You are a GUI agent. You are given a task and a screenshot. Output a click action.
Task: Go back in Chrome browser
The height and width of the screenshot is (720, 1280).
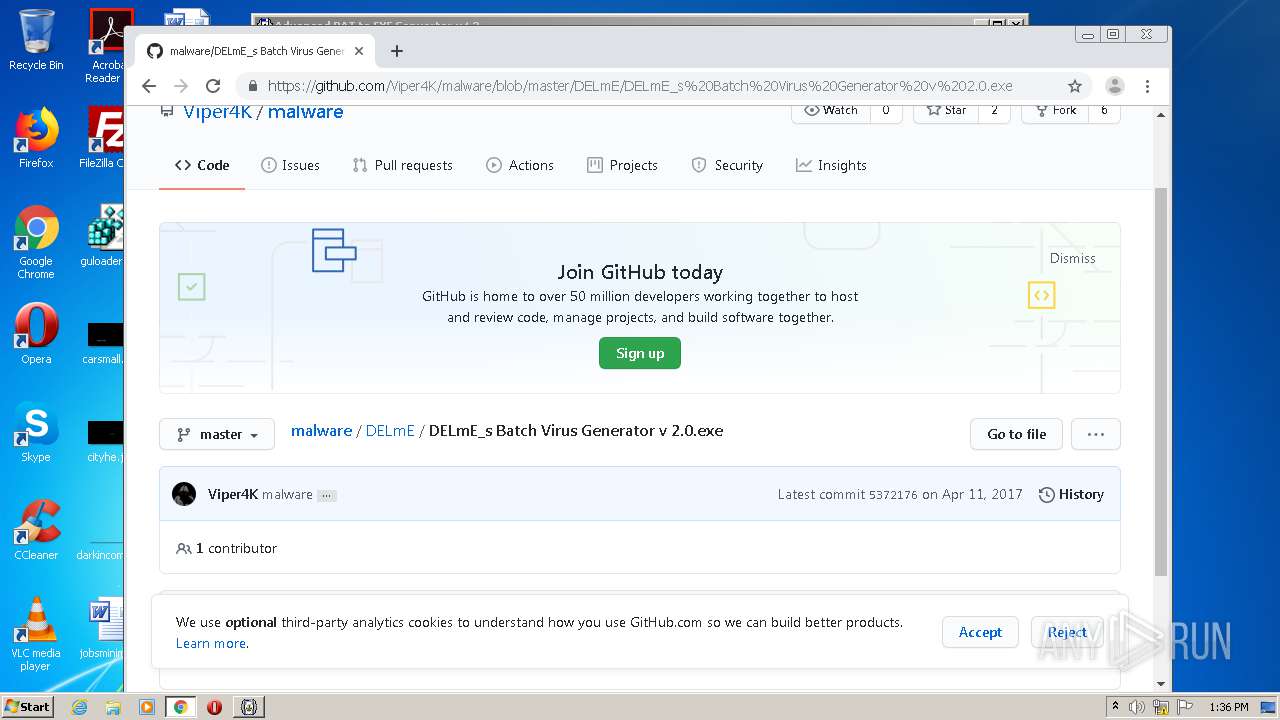click(149, 86)
